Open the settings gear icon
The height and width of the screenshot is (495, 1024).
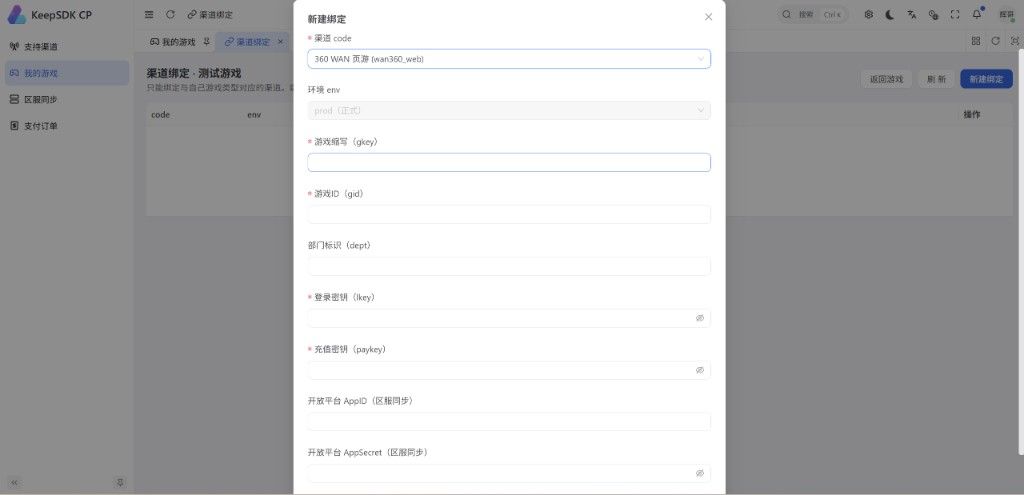(869, 14)
